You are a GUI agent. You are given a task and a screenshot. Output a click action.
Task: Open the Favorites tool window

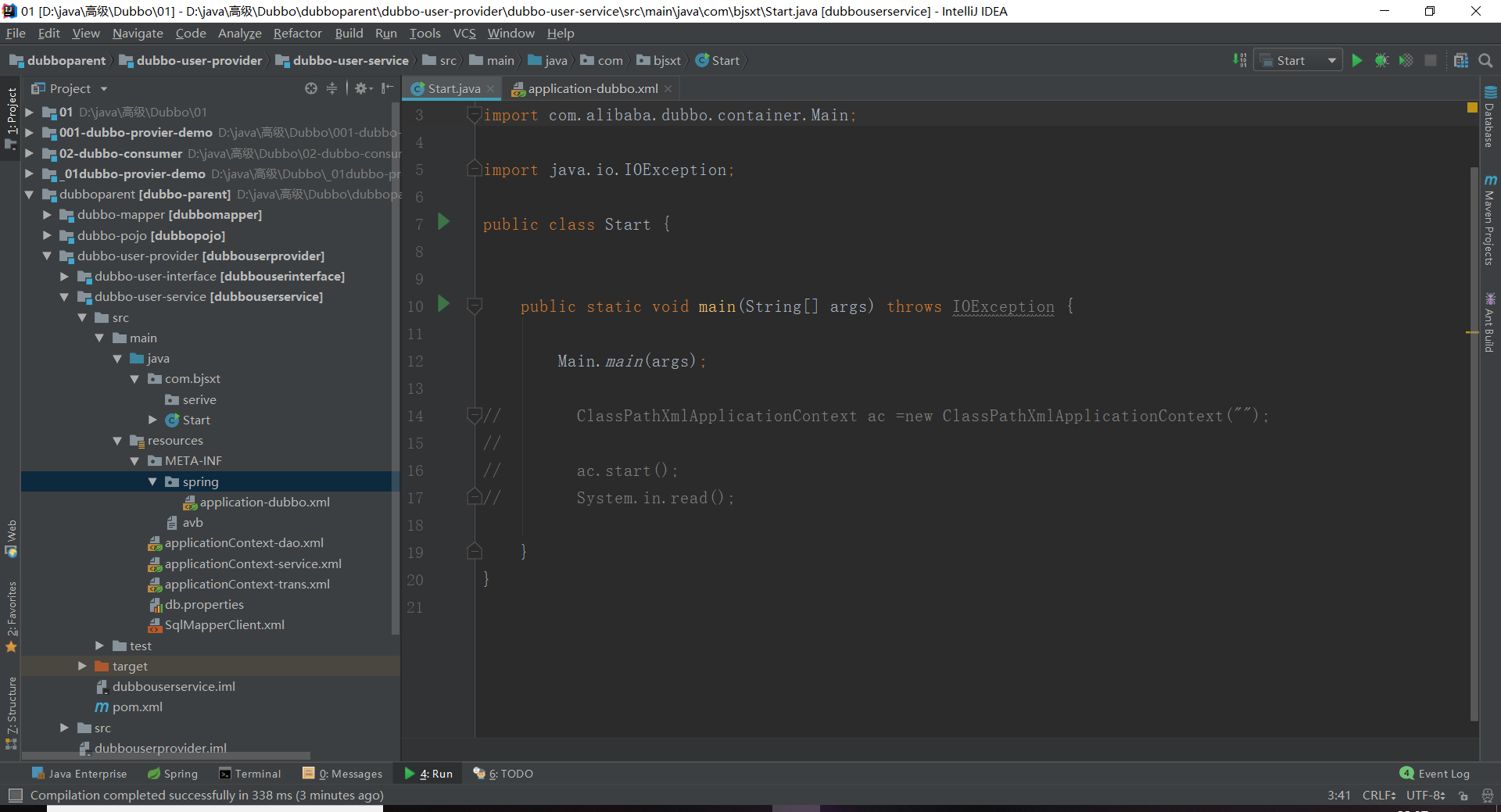point(11,617)
